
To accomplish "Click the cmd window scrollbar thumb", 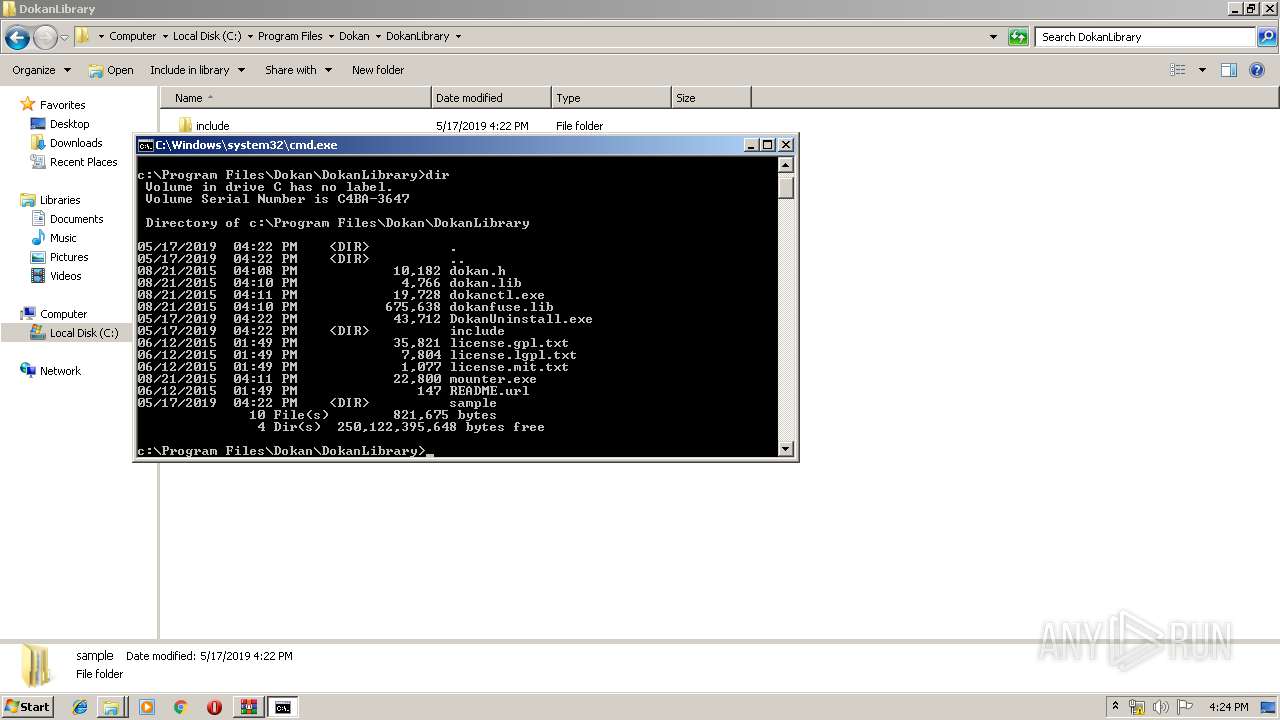I will coord(786,187).
